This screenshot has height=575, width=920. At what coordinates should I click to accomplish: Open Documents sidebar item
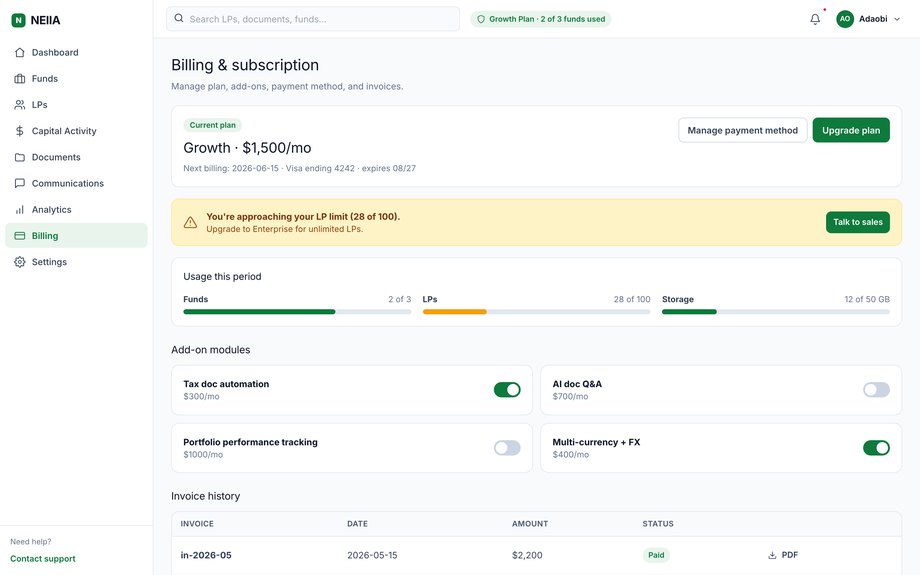(x=76, y=157)
